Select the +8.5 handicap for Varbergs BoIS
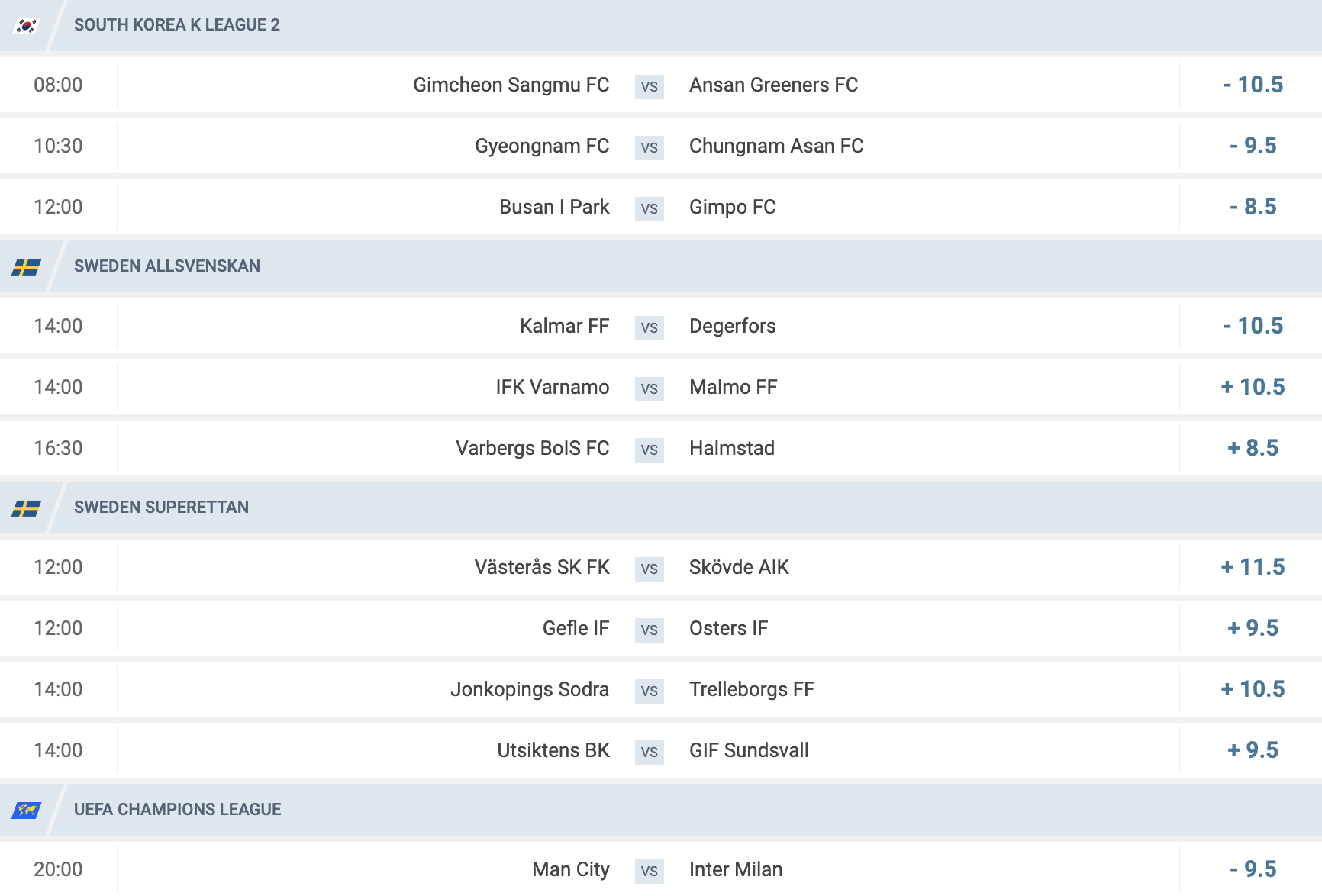The image size is (1322, 896). click(1253, 448)
